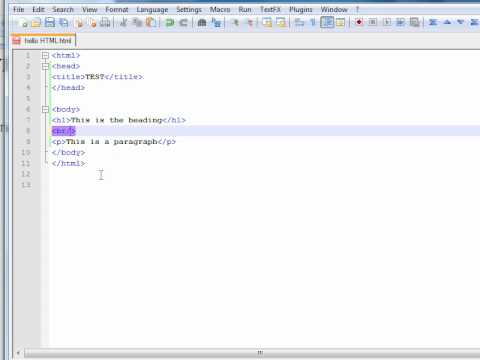Create a new document with New icon

pos(24,23)
